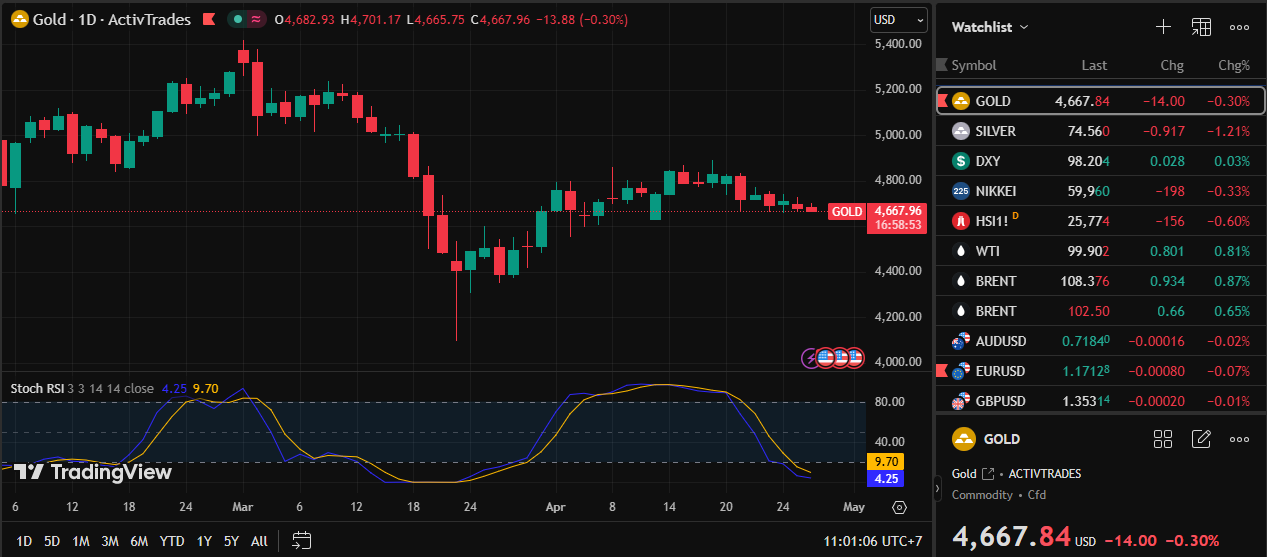1267x557 pixels.
Task: Select the 6M time range
Action: tap(139, 541)
